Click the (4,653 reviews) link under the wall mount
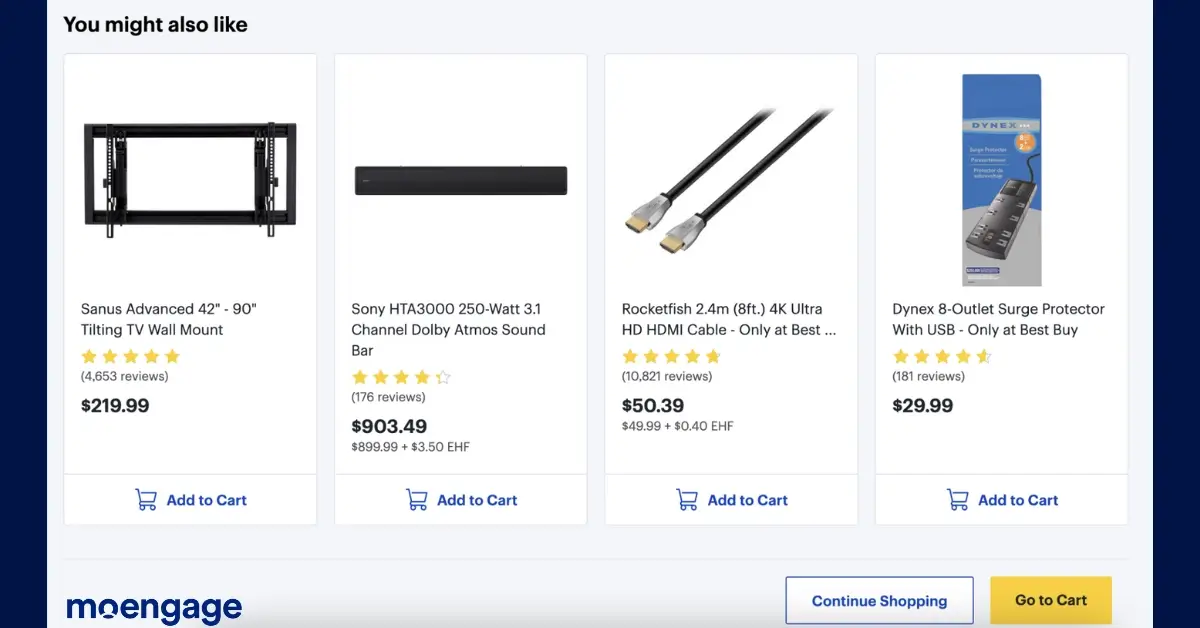 (124, 377)
